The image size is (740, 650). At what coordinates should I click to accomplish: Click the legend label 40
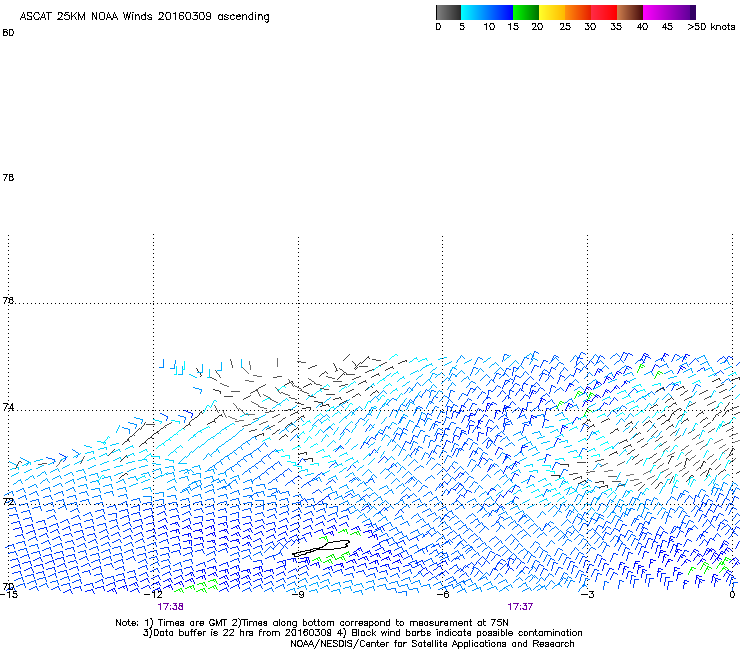pos(642,27)
